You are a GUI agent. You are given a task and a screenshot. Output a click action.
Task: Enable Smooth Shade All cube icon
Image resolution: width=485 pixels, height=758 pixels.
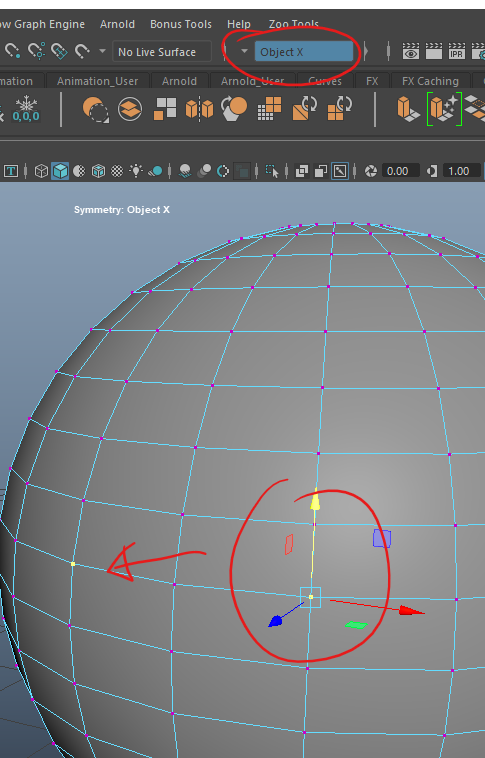pyautogui.click(x=60, y=171)
